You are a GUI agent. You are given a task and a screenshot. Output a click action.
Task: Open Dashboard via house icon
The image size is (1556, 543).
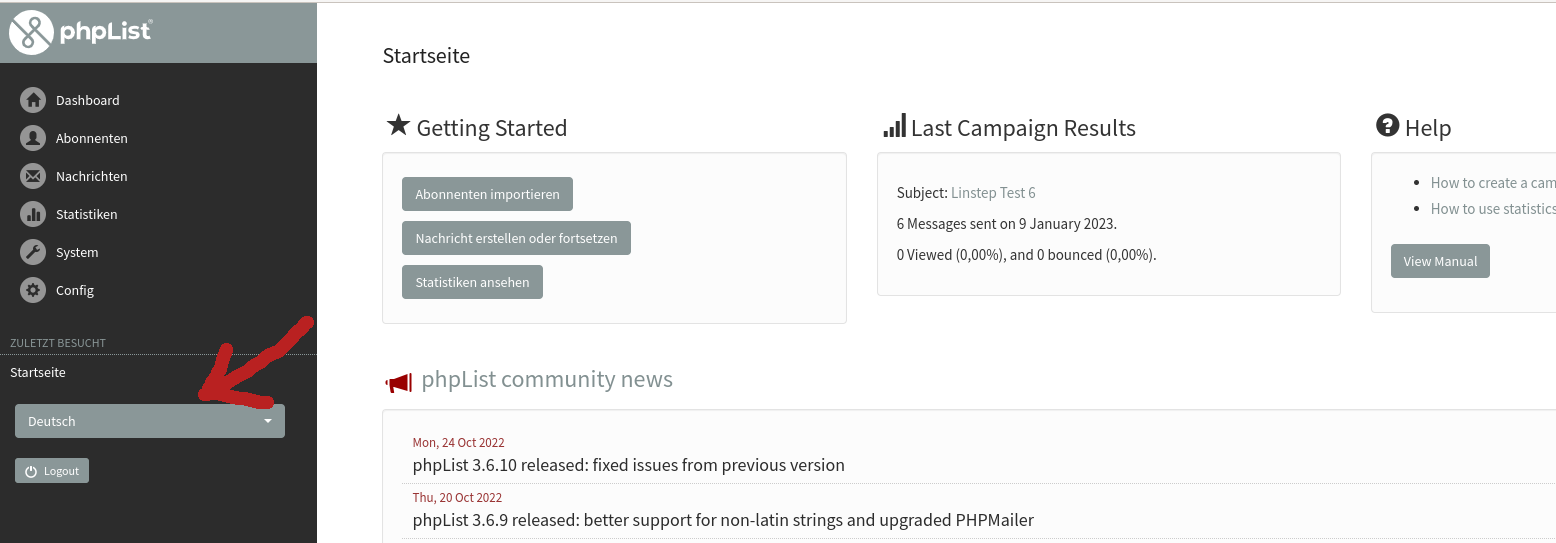pos(33,100)
